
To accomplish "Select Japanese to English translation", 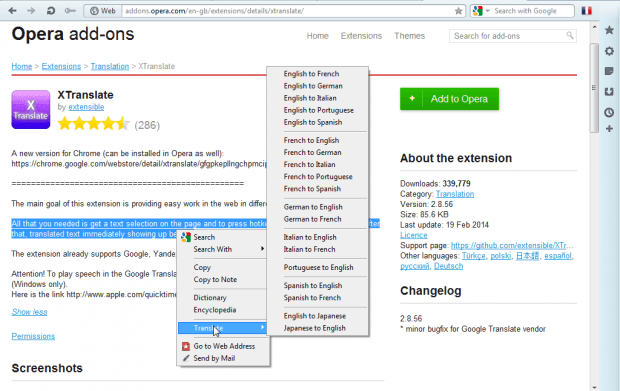I will [x=314, y=328].
